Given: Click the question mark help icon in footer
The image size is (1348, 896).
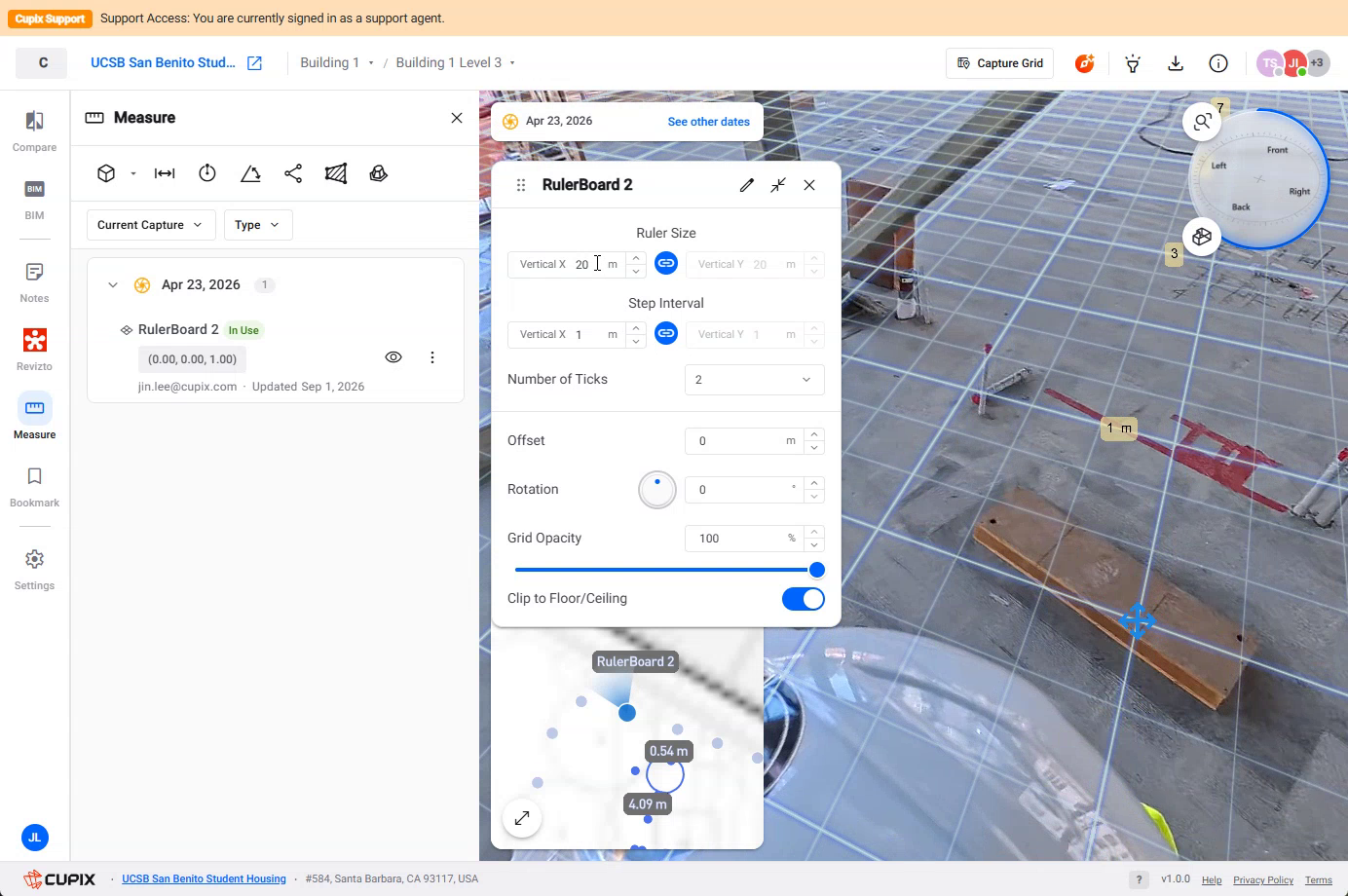Looking at the screenshot, I should [x=1139, y=879].
